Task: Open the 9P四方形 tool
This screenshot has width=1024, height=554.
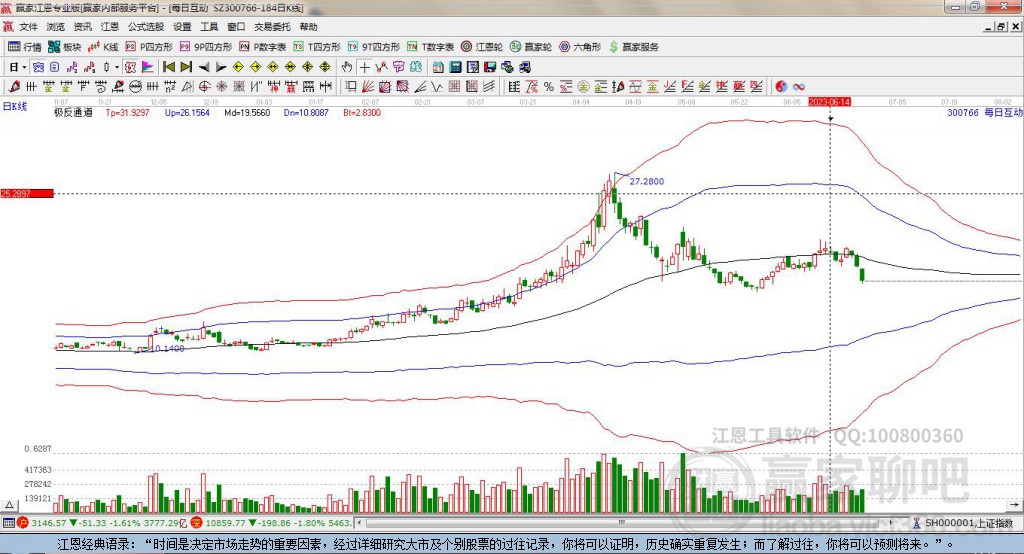Action: tap(206, 47)
